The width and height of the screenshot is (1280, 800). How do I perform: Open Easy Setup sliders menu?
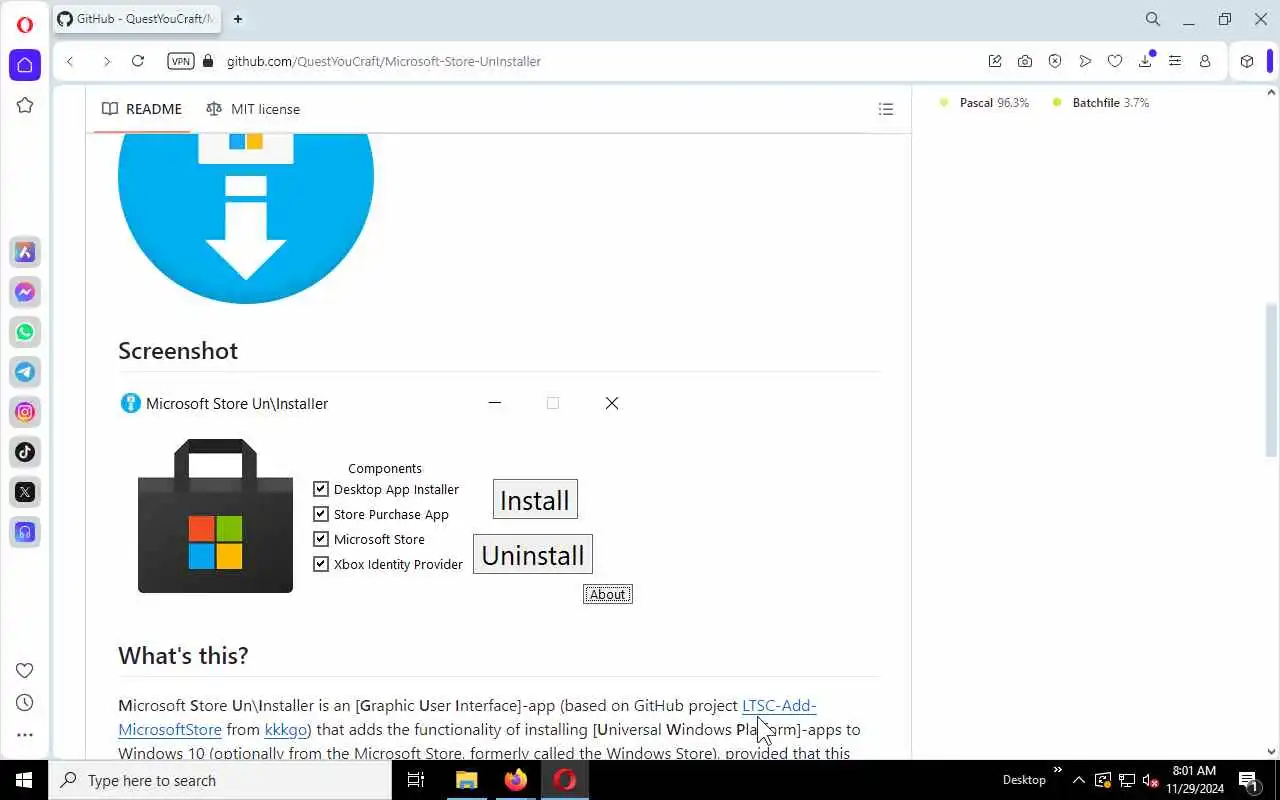click(1175, 61)
